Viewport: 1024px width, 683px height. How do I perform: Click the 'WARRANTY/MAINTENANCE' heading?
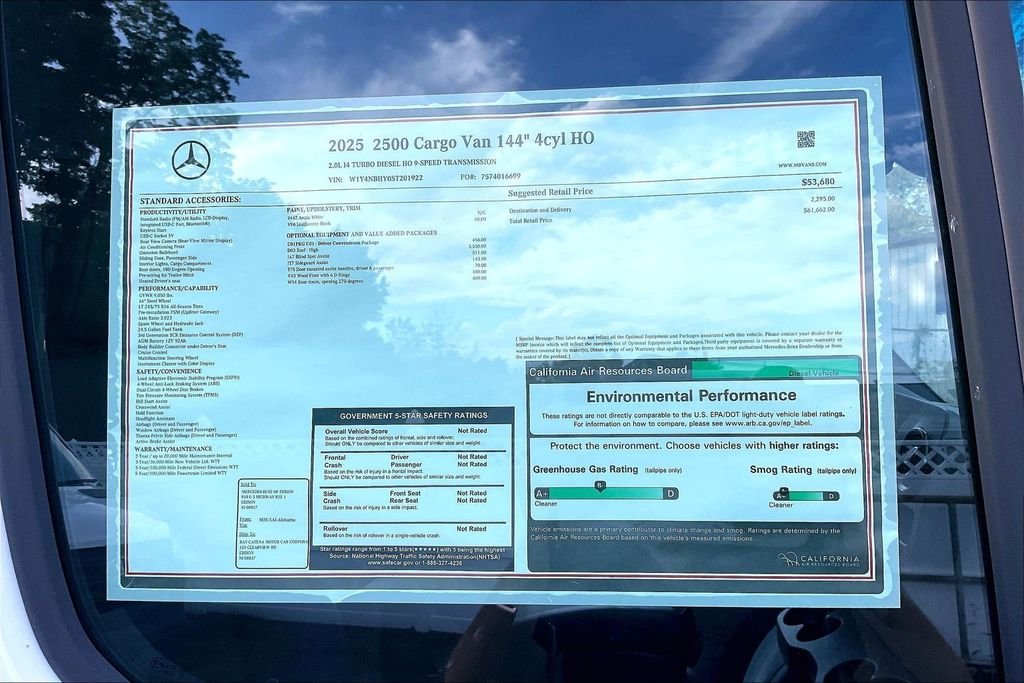[173, 449]
